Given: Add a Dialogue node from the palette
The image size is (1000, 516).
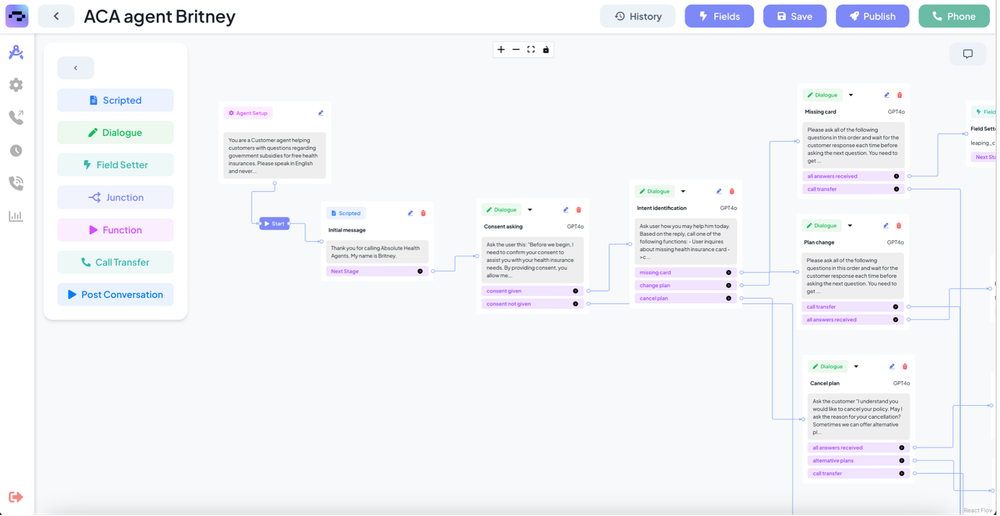Looking at the screenshot, I should click(x=115, y=133).
